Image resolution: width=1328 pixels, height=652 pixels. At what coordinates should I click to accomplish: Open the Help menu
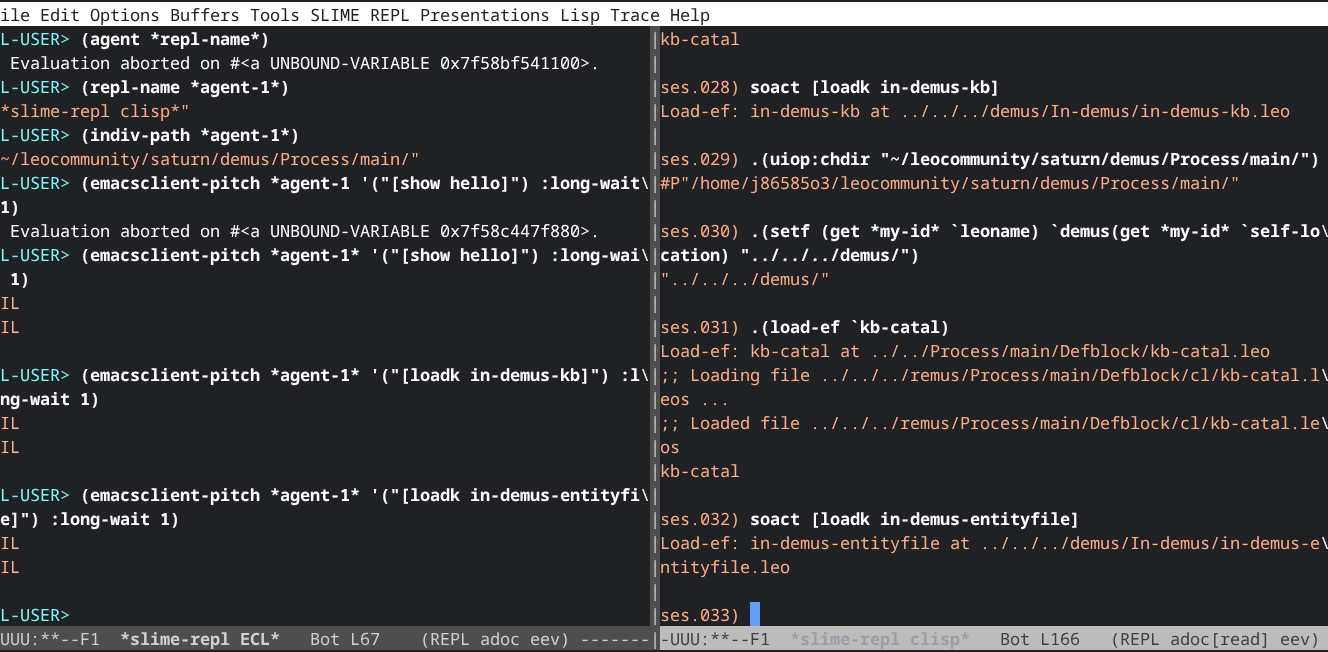pos(690,15)
